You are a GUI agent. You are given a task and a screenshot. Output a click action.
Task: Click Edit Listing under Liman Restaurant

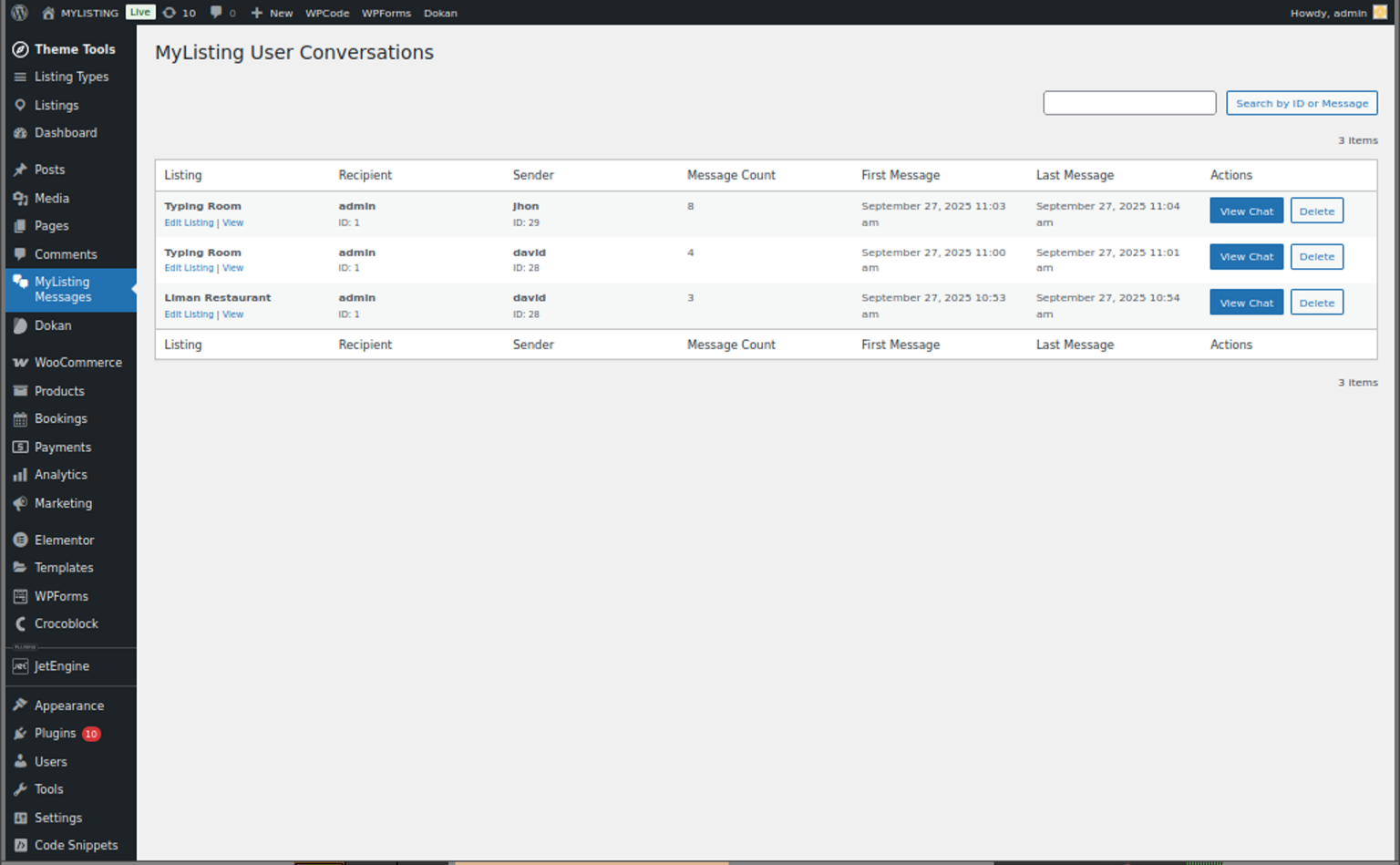tap(189, 314)
